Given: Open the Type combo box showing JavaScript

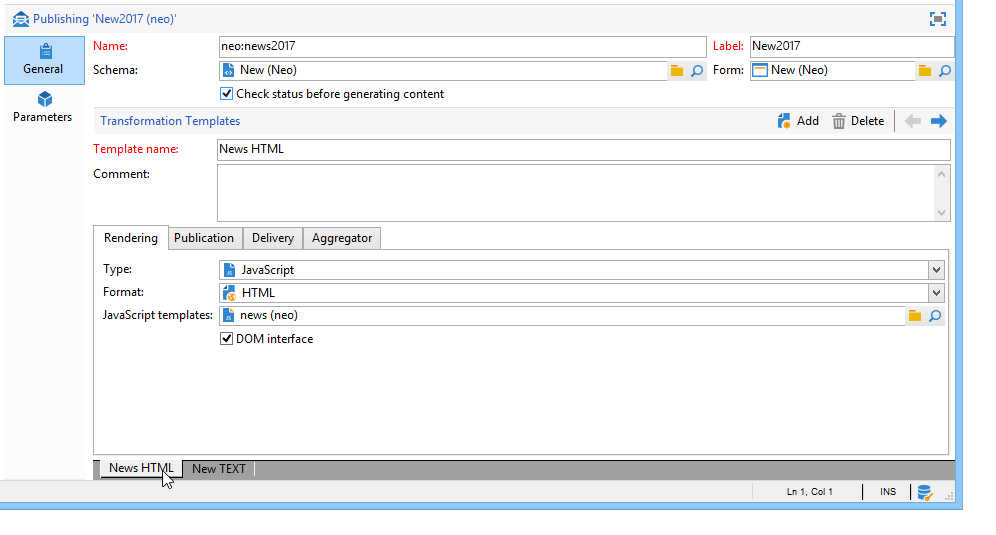Looking at the screenshot, I should pyautogui.click(x=581, y=270).
